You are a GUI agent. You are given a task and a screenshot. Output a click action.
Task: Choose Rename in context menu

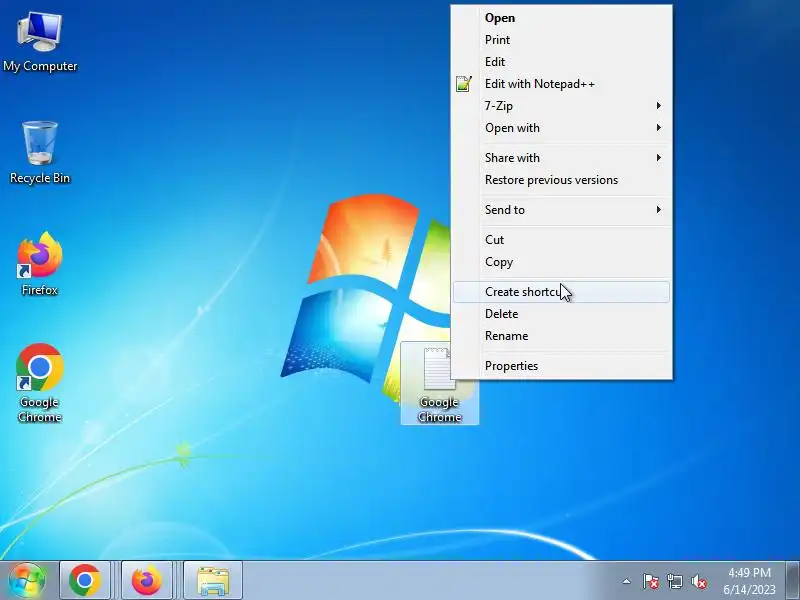[x=561, y=336]
